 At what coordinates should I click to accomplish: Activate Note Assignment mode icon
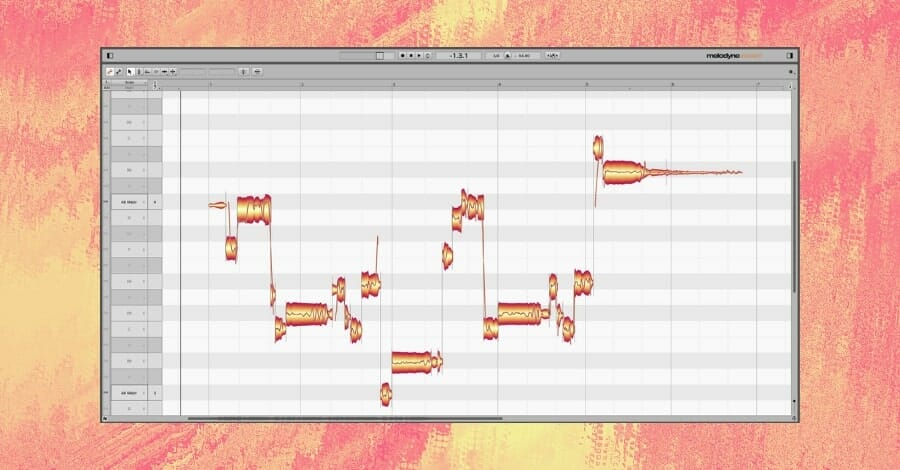click(119, 72)
